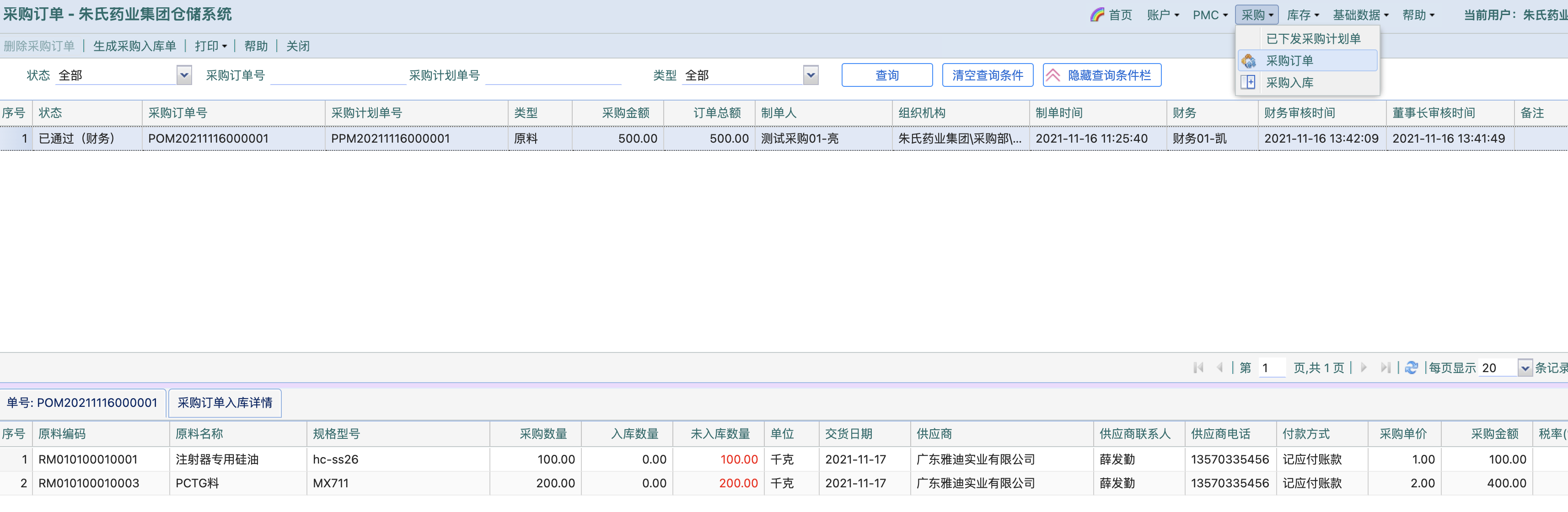This screenshot has height=512, width=1568.
Task: Open the 状态 dropdown arrow
Action: tap(184, 75)
